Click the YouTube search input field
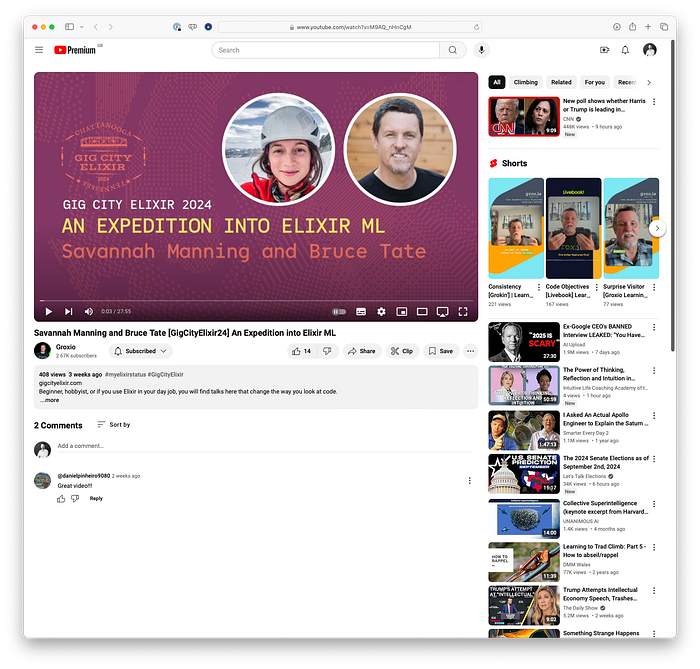 [x=325, y=50]
